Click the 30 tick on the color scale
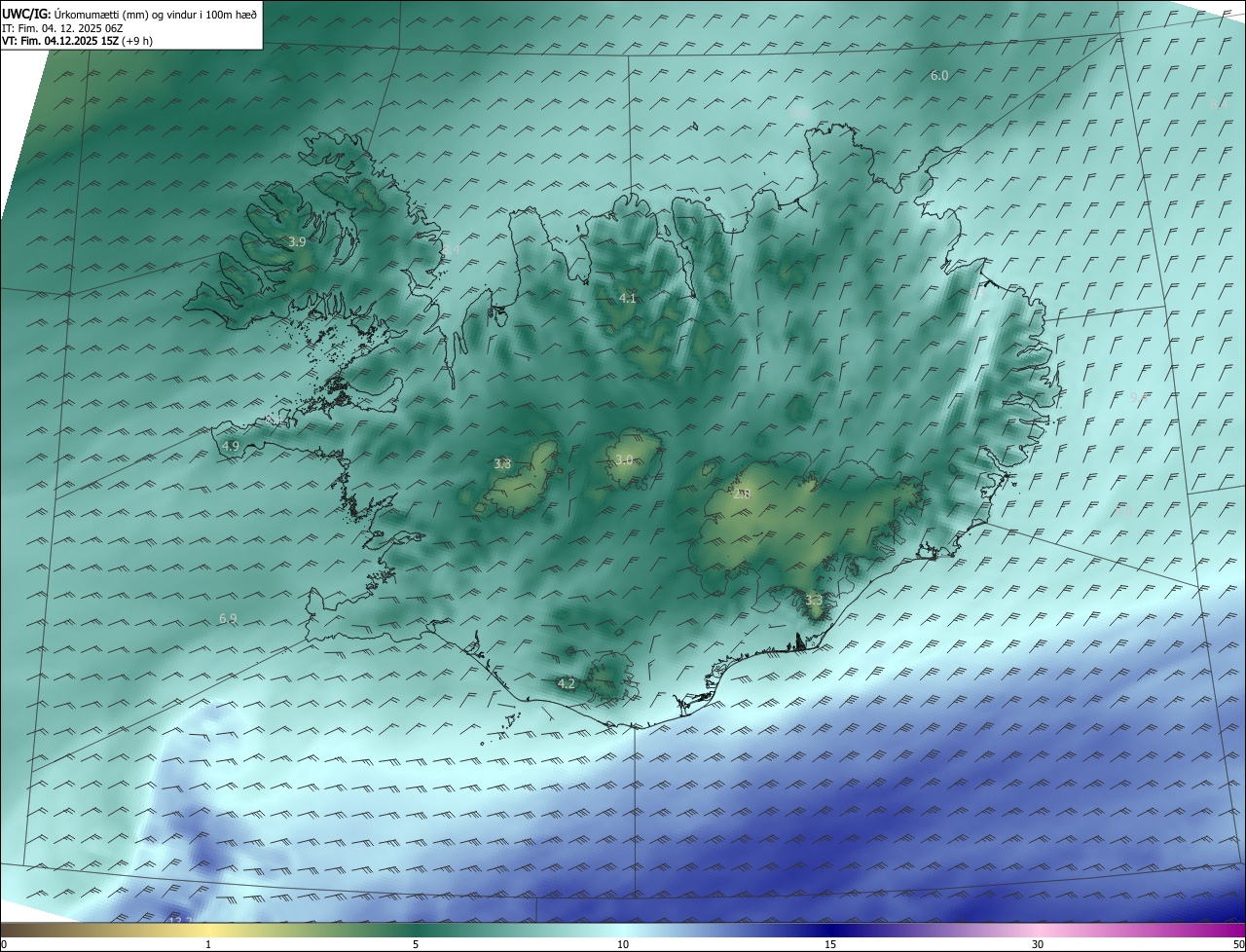Viewport: 1246px width, 952px height. coord(1038,944)
